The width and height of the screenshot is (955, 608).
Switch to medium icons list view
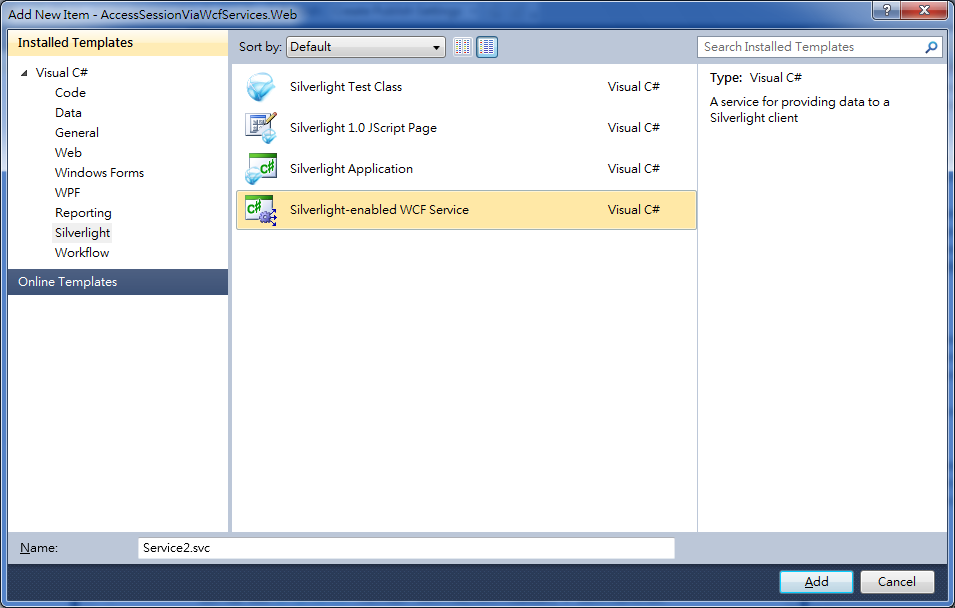click(487, 47)
